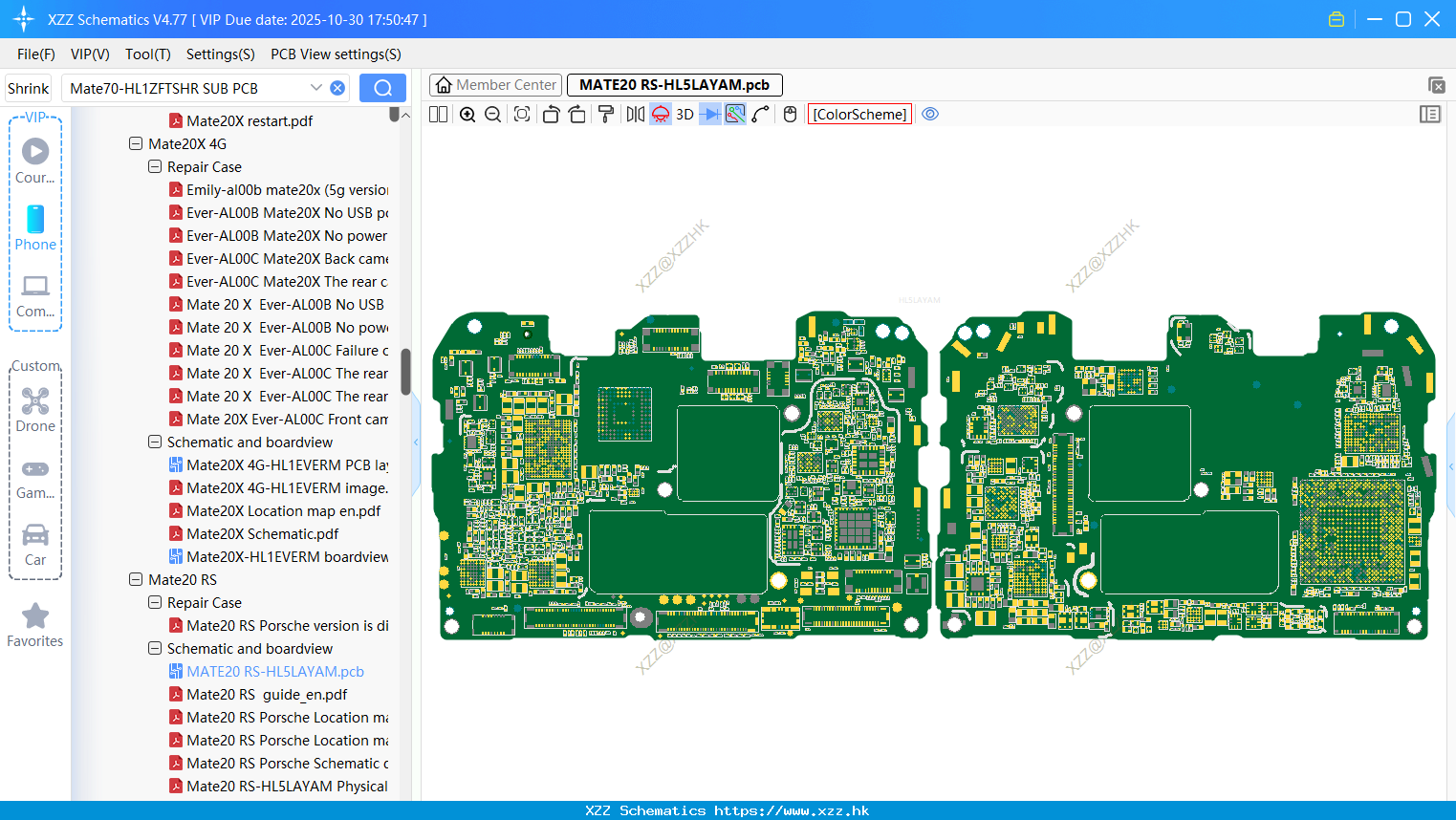Screen dimensions: 1456x820
Task: Select the Phone category
Action: [35, 227]
